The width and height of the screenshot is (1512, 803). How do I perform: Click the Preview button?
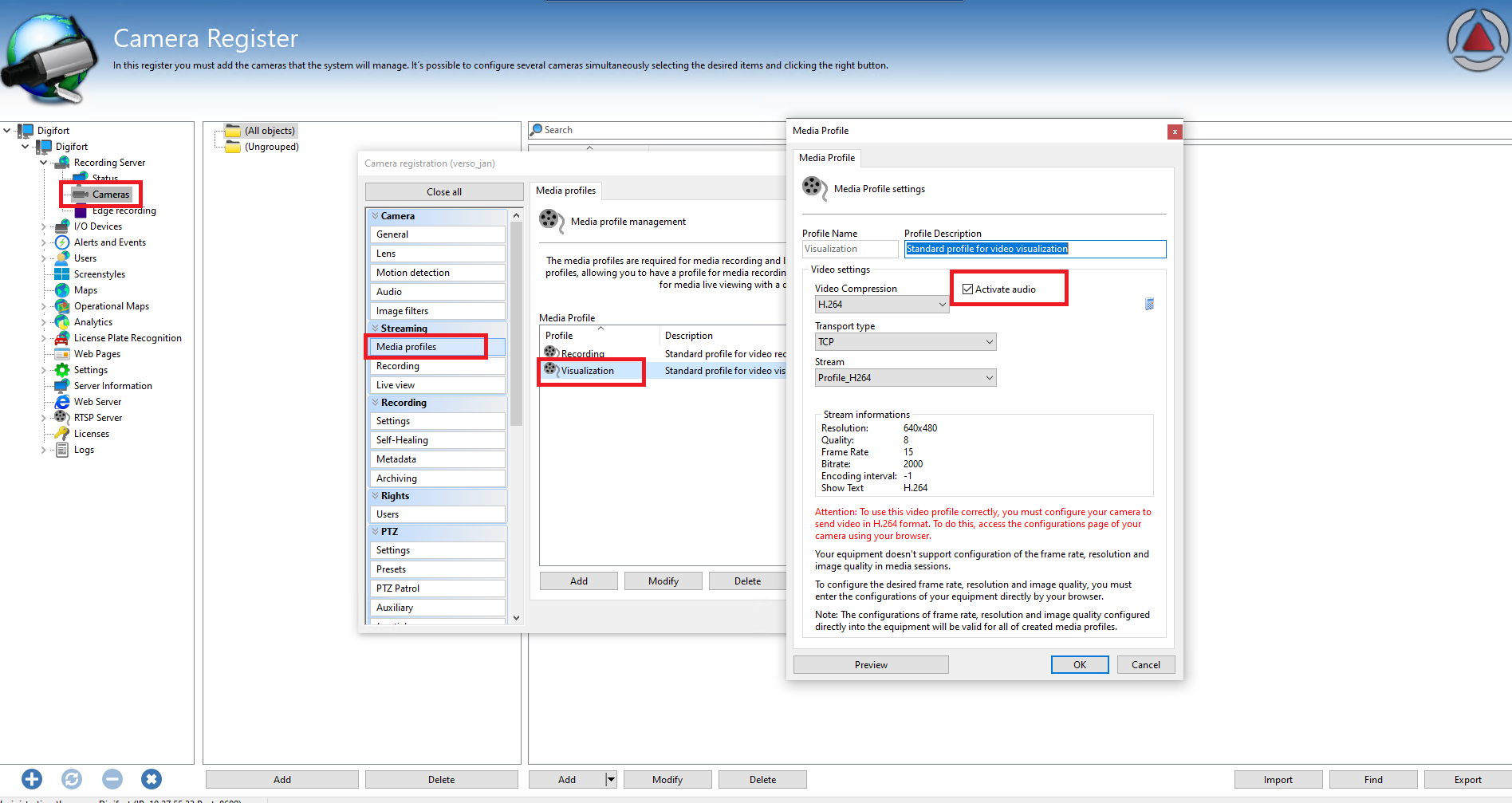[x=871, y=665]
